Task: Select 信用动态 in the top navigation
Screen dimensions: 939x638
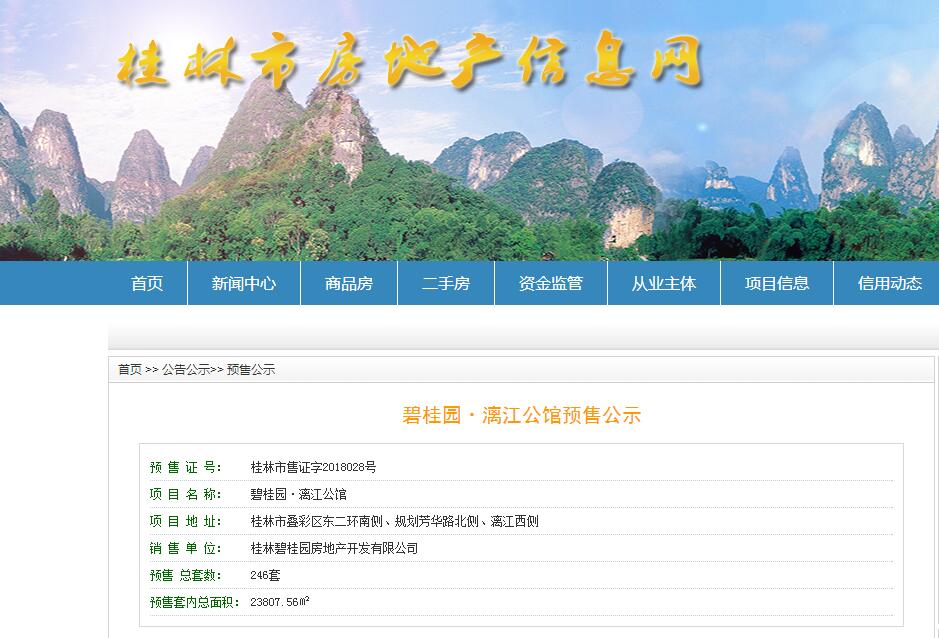Action: pyautogui.click(x=889, y=283)
